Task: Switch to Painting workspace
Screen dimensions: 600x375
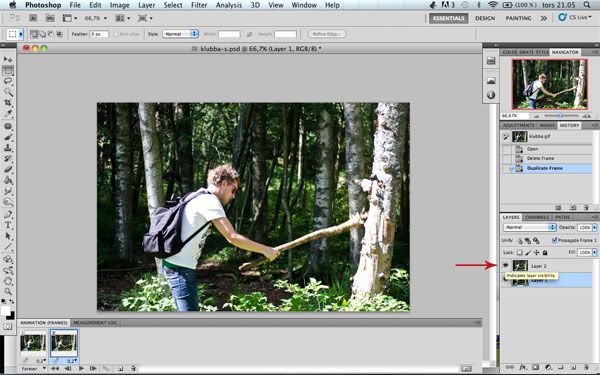Action: click(518, 18)
